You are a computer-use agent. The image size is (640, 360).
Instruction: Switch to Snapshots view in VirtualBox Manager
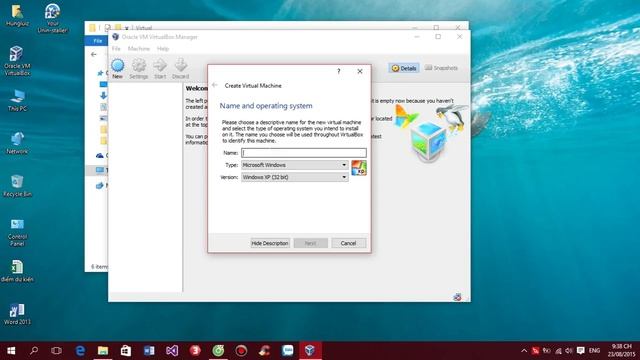pos(441,68)
